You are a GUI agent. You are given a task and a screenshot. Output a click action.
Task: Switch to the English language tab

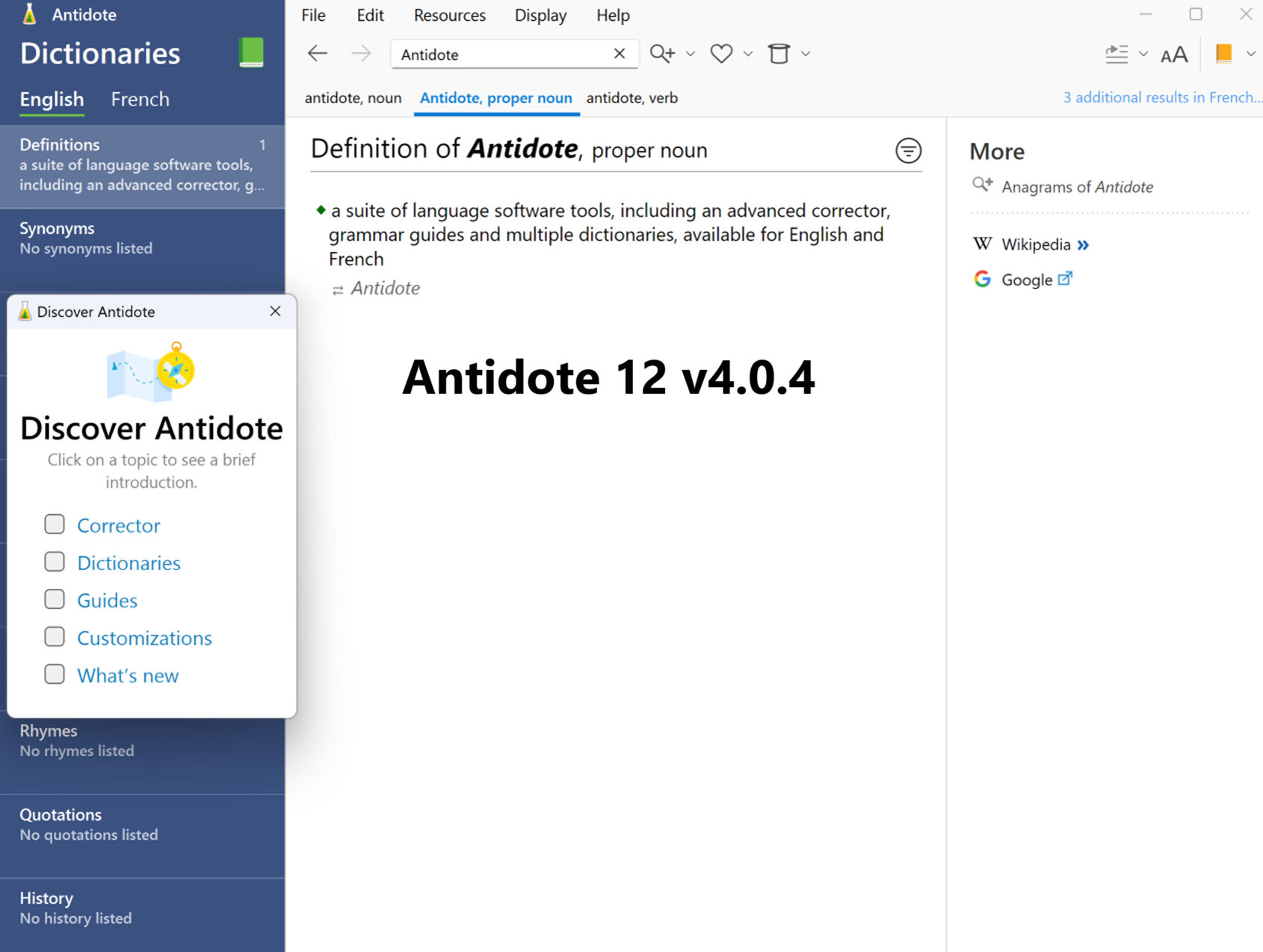[52, 99]
